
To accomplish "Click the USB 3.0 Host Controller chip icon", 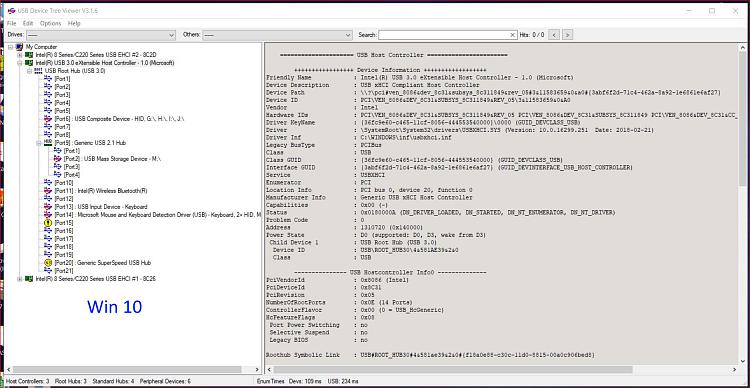I will 29,63.
